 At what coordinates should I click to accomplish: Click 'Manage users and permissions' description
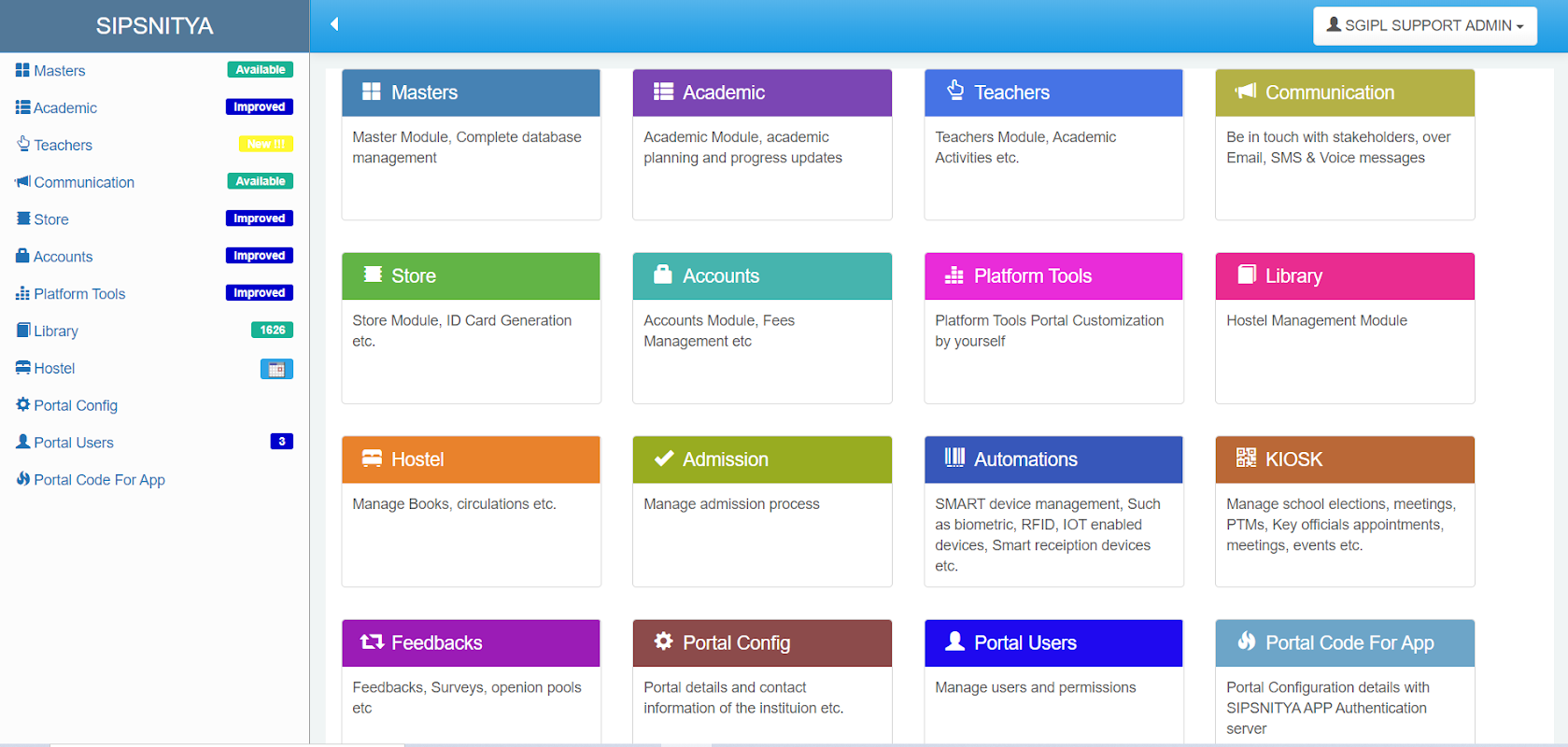[x=1036, y=687]
